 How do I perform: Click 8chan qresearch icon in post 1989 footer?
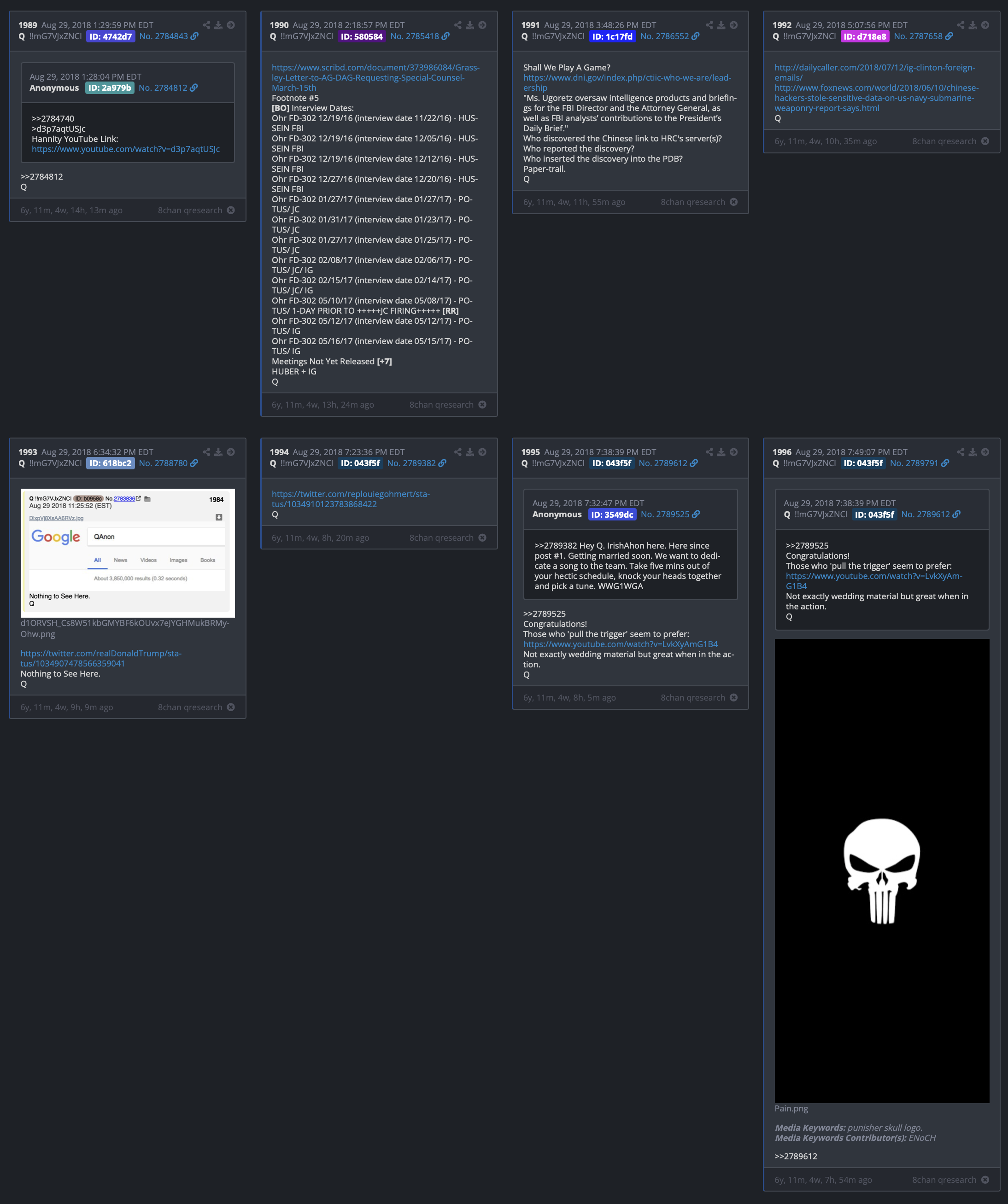click(230, 210)
